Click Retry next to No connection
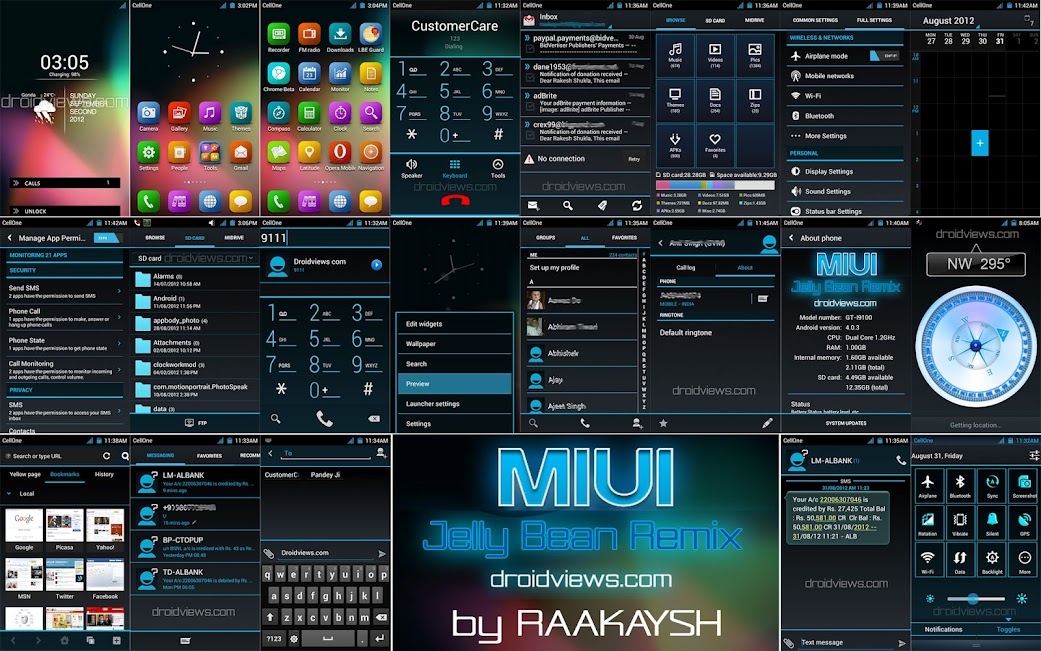Viewport: 1041px width, 651px height. pos(634,159)
